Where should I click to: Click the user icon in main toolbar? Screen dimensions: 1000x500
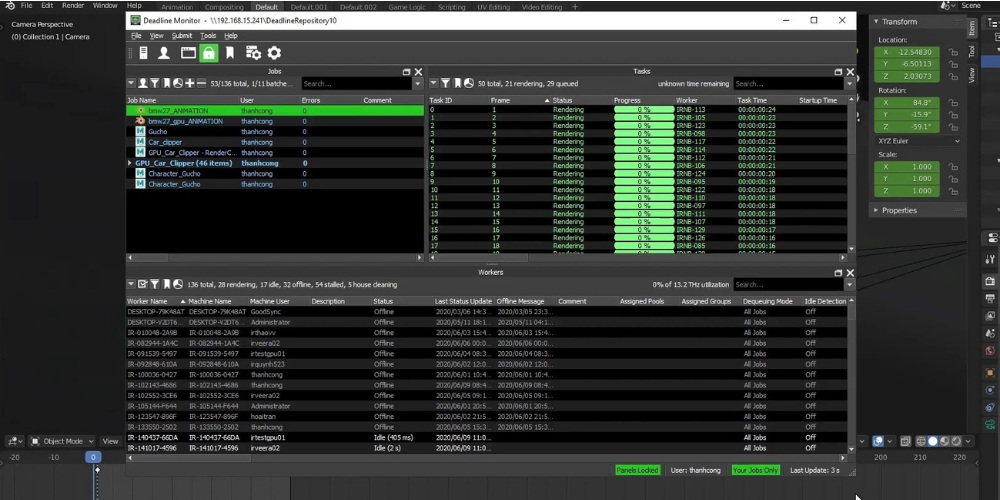tap(164, 53)
